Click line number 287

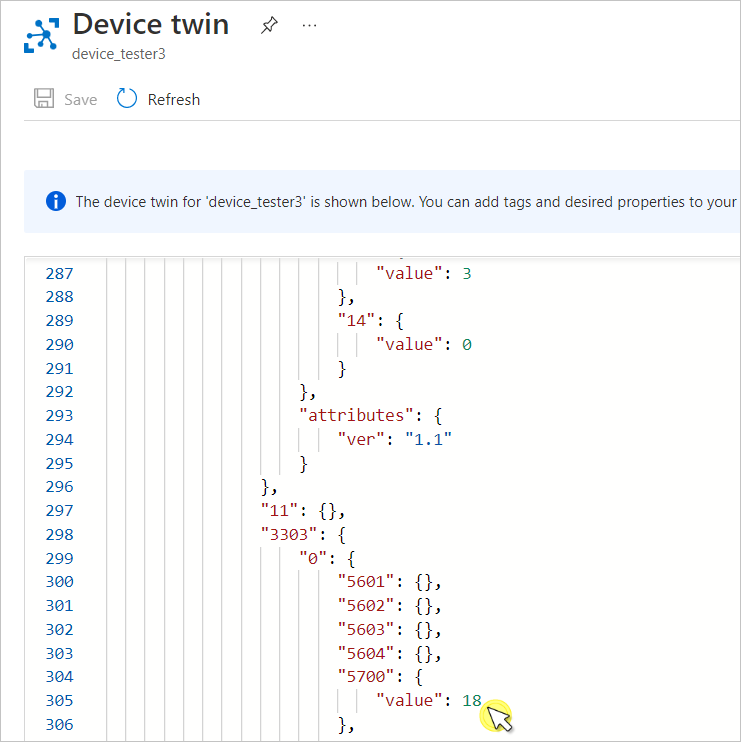pyautogui.click(x=60, y=274)
